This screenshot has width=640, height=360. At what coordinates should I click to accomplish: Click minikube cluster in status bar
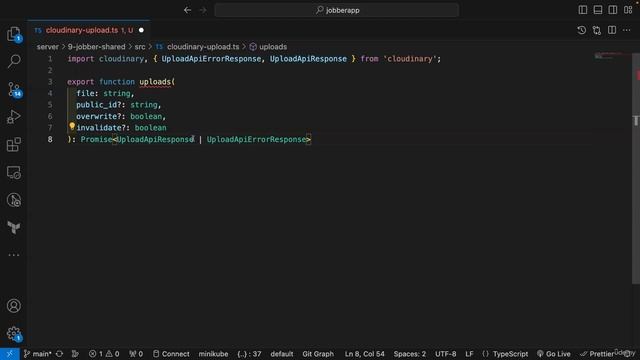tap(213, 354)
